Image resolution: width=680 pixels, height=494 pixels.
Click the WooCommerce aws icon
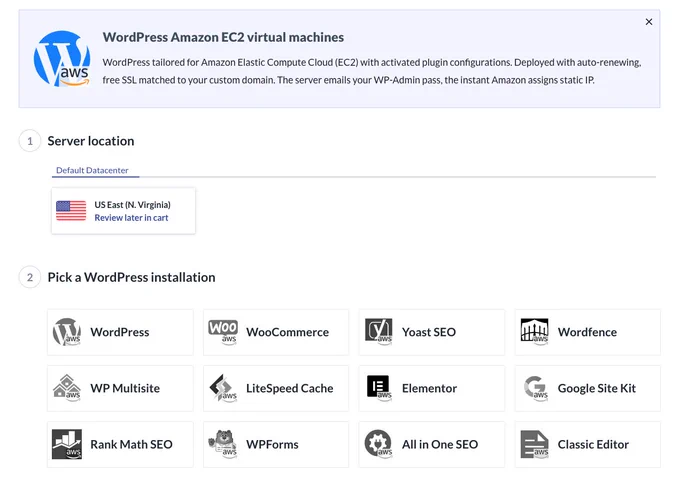pyautogui.click(x=223, y=332)
